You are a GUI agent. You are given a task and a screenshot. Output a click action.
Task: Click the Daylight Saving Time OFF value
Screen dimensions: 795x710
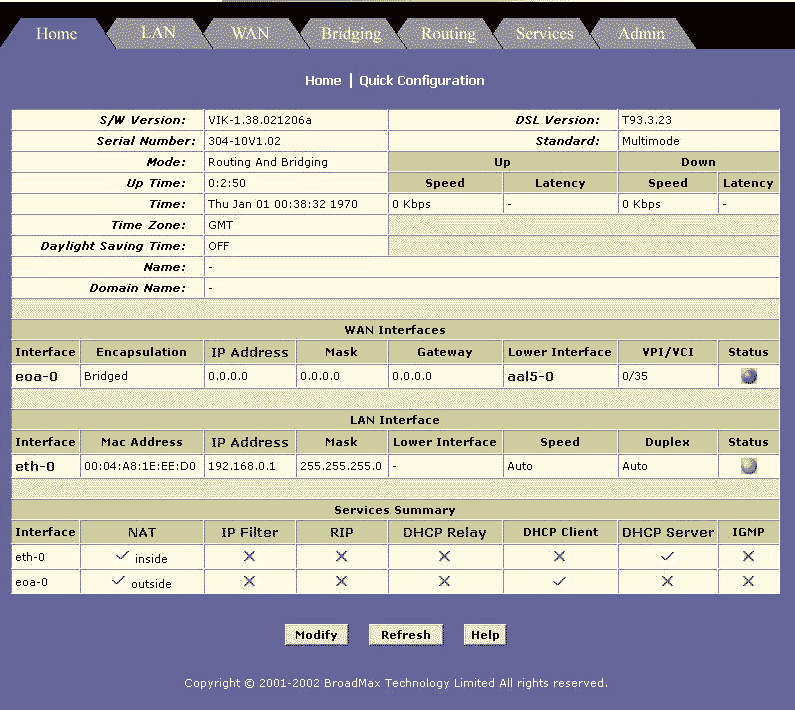pos(219,246)
